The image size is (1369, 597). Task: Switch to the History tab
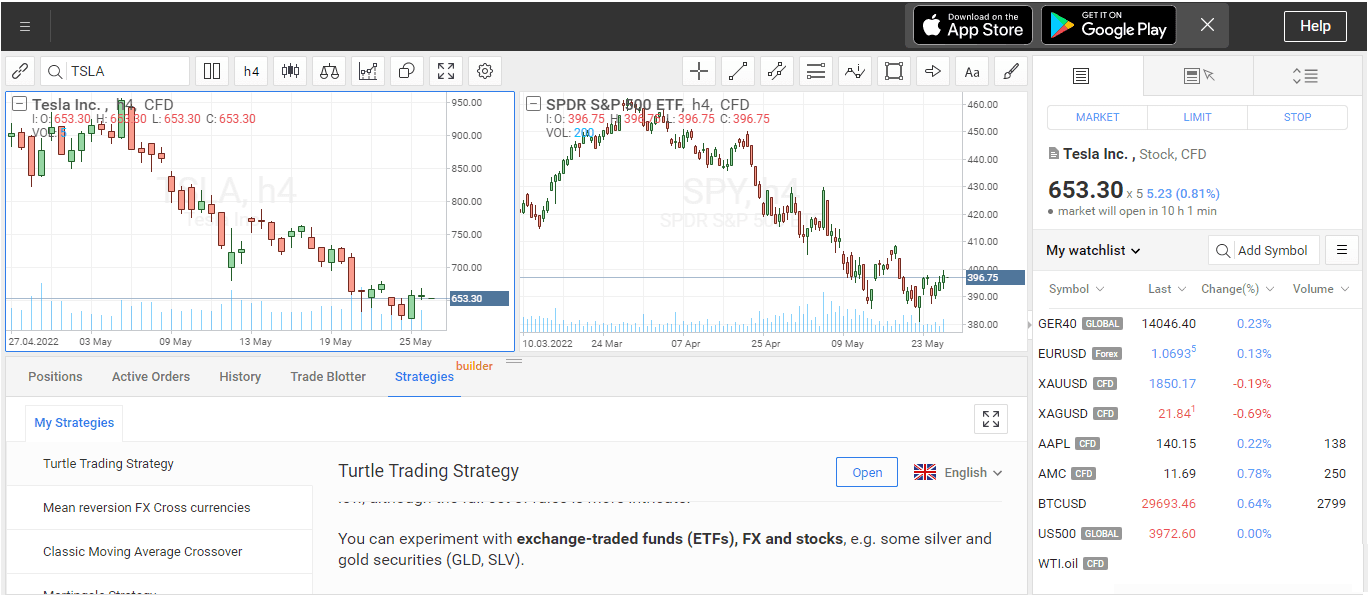coord(240,376)
